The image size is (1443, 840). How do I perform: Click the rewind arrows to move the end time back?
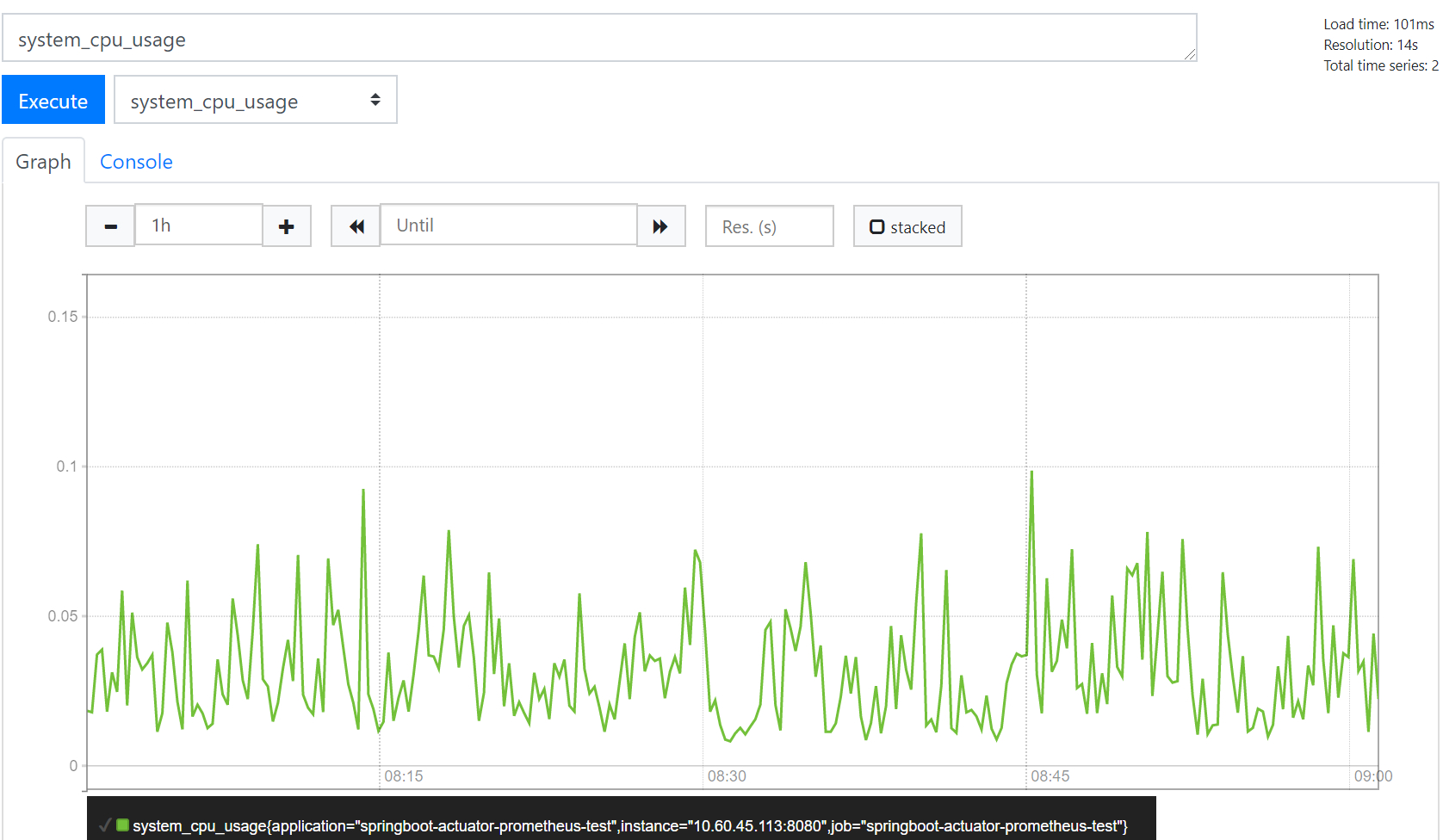click(356, 226)
